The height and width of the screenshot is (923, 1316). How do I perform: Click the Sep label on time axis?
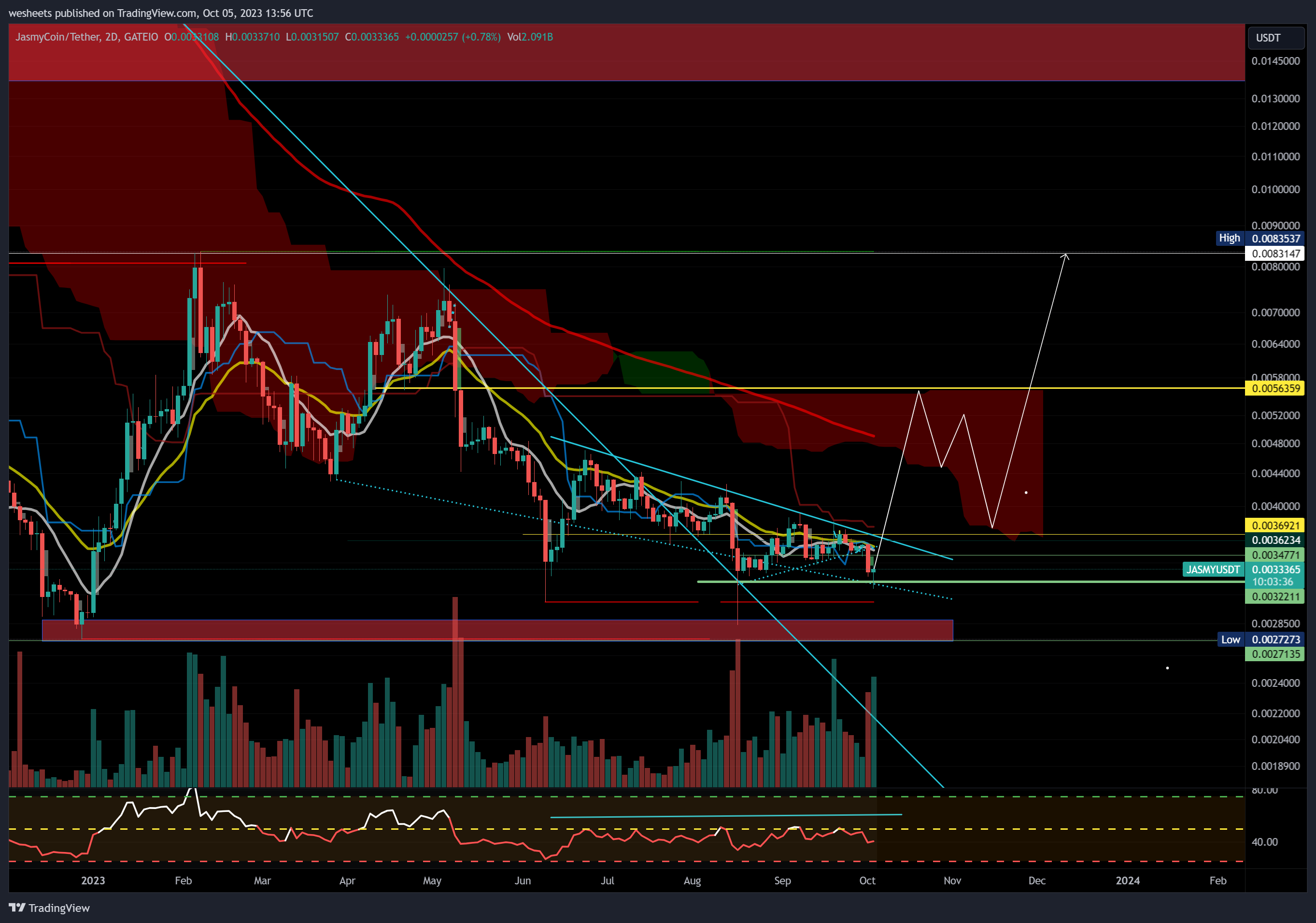pos(782,880)
